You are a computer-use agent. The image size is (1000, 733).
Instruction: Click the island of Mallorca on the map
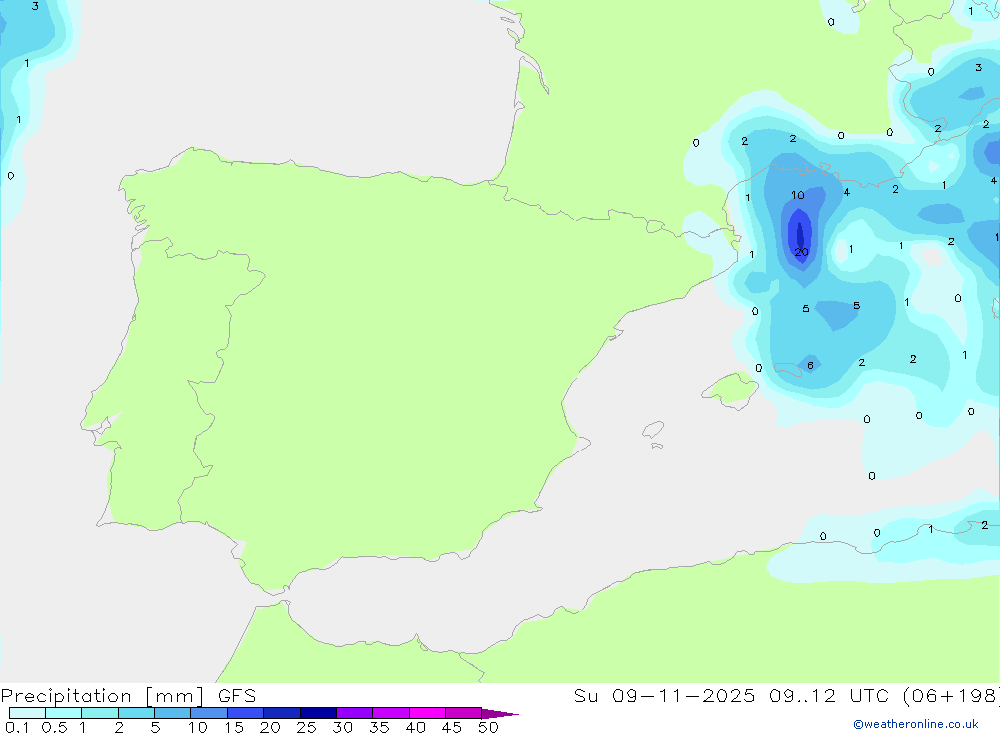[731, 390]
